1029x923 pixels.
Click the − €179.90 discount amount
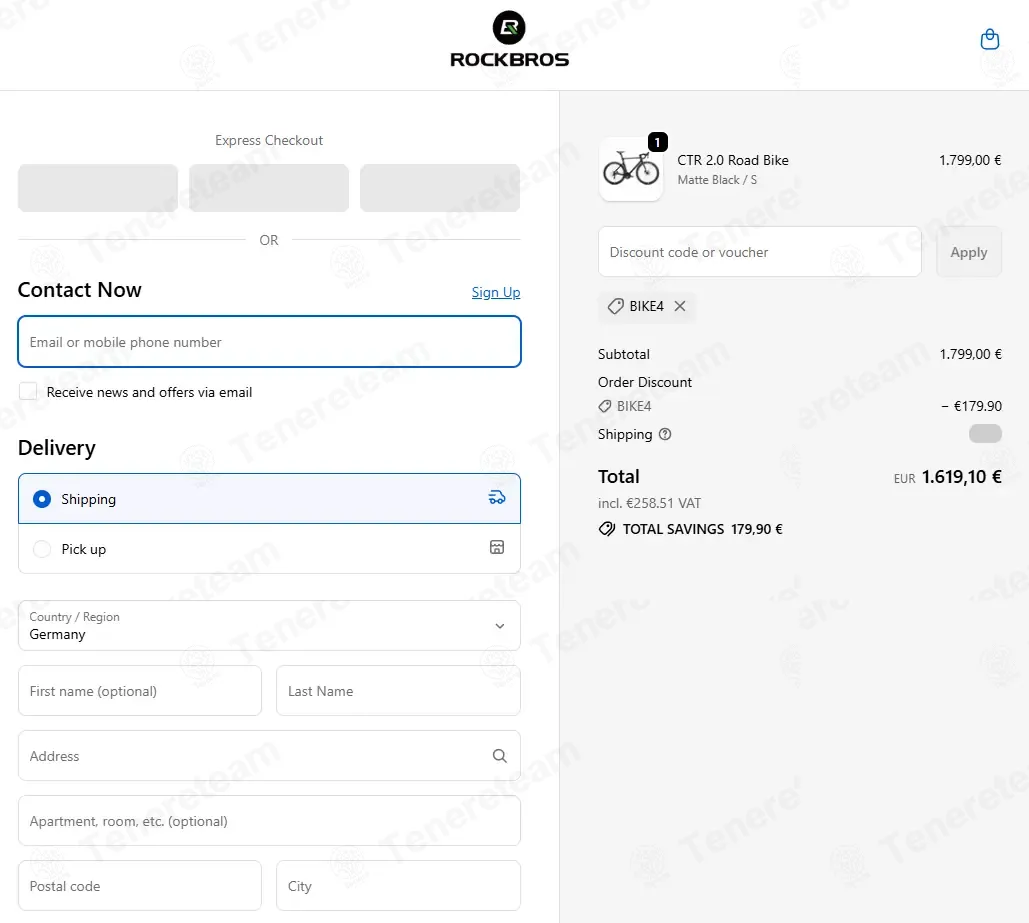(971, 406)
